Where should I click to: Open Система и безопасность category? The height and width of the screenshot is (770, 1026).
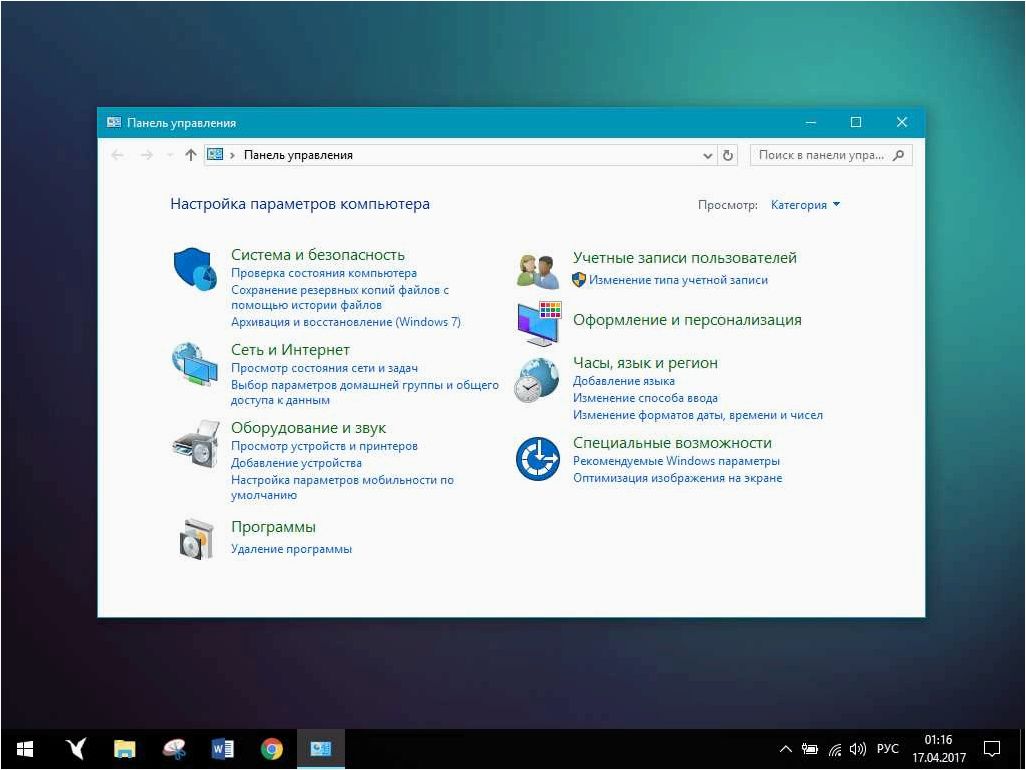318,254
